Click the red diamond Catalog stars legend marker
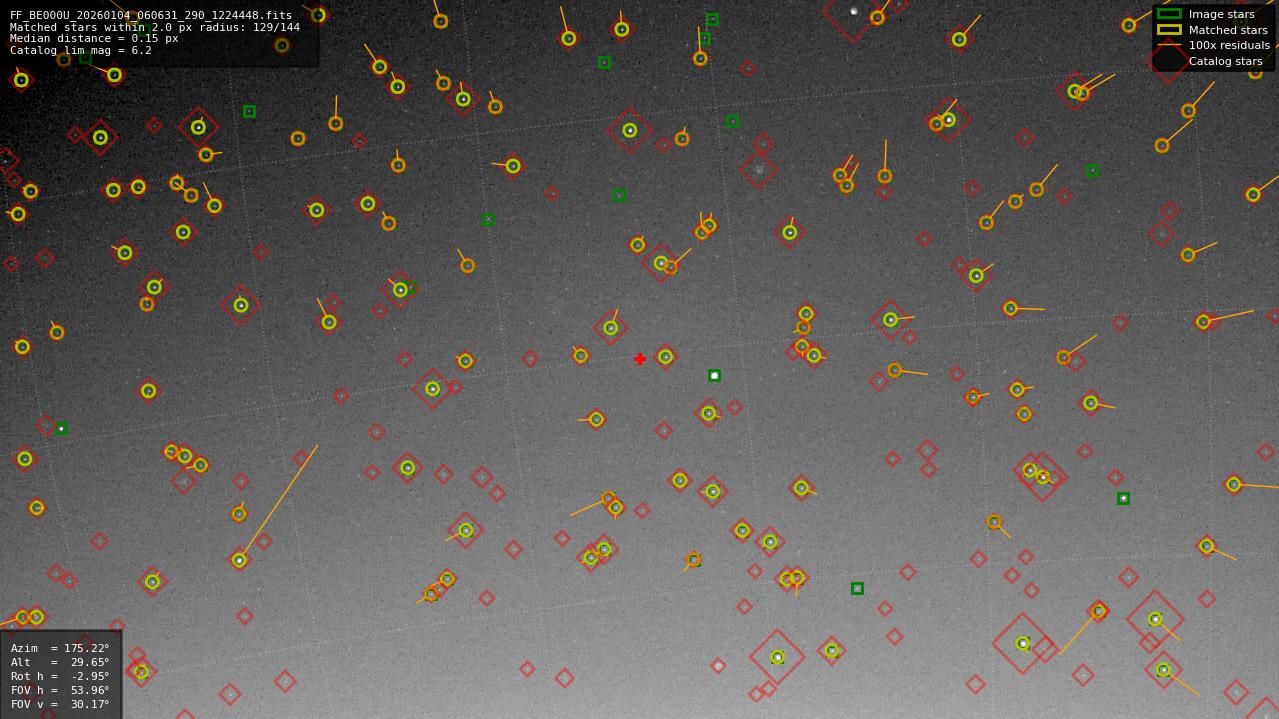The image size is (1279, 719). (x=1169, y=61)
